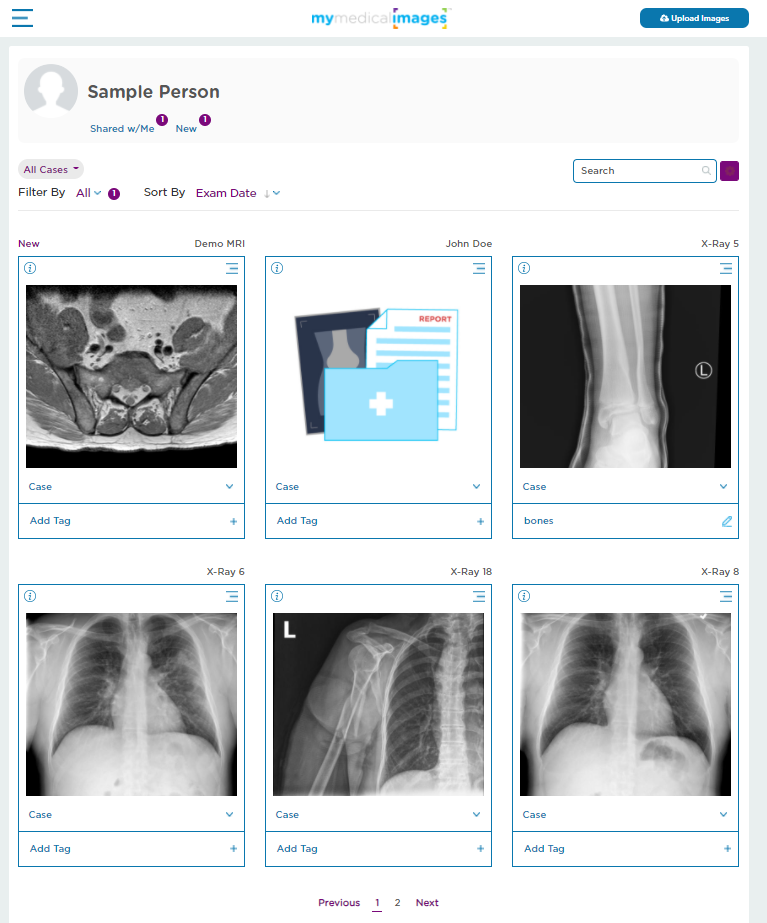Click the purple settings button beside search
The height and width of the screenshot is (923, 767).
click(x=729, y=171)
